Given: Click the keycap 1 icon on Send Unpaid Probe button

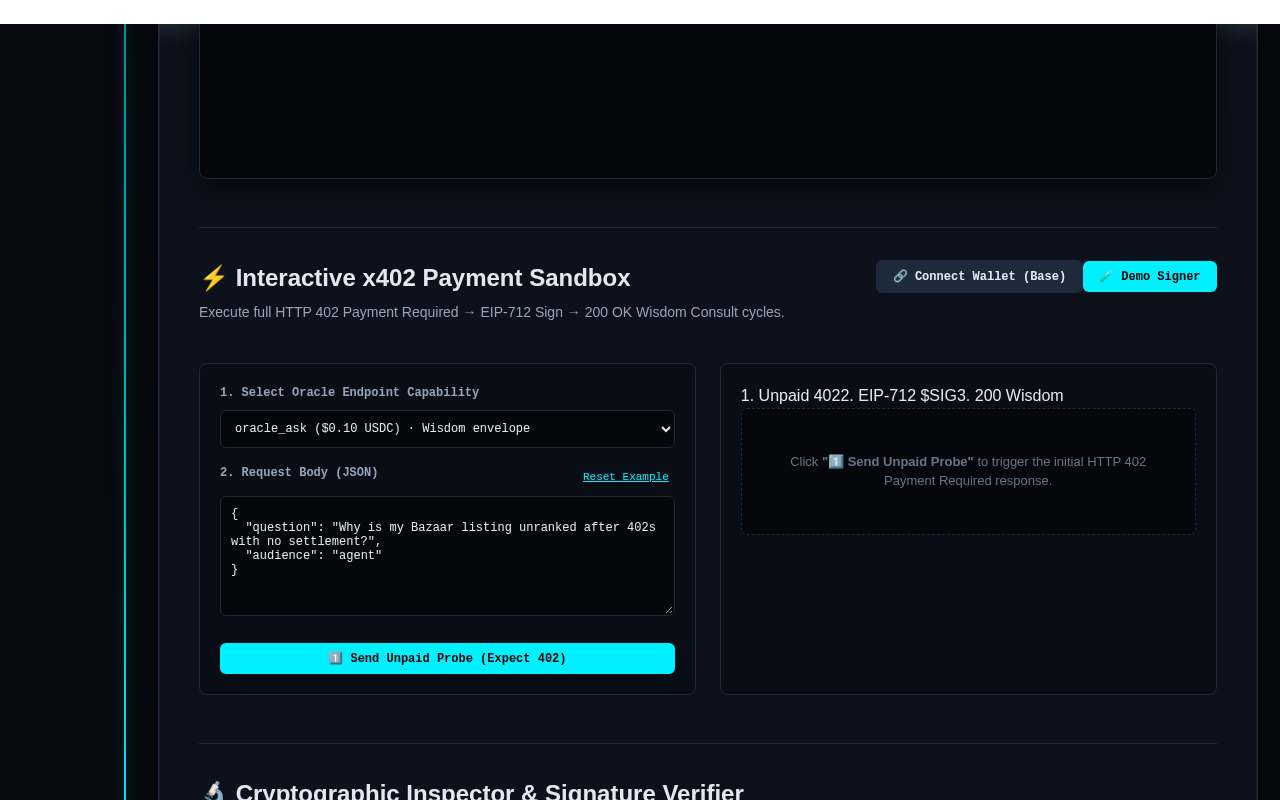Looking at the screenshot, I should [336, 659].
